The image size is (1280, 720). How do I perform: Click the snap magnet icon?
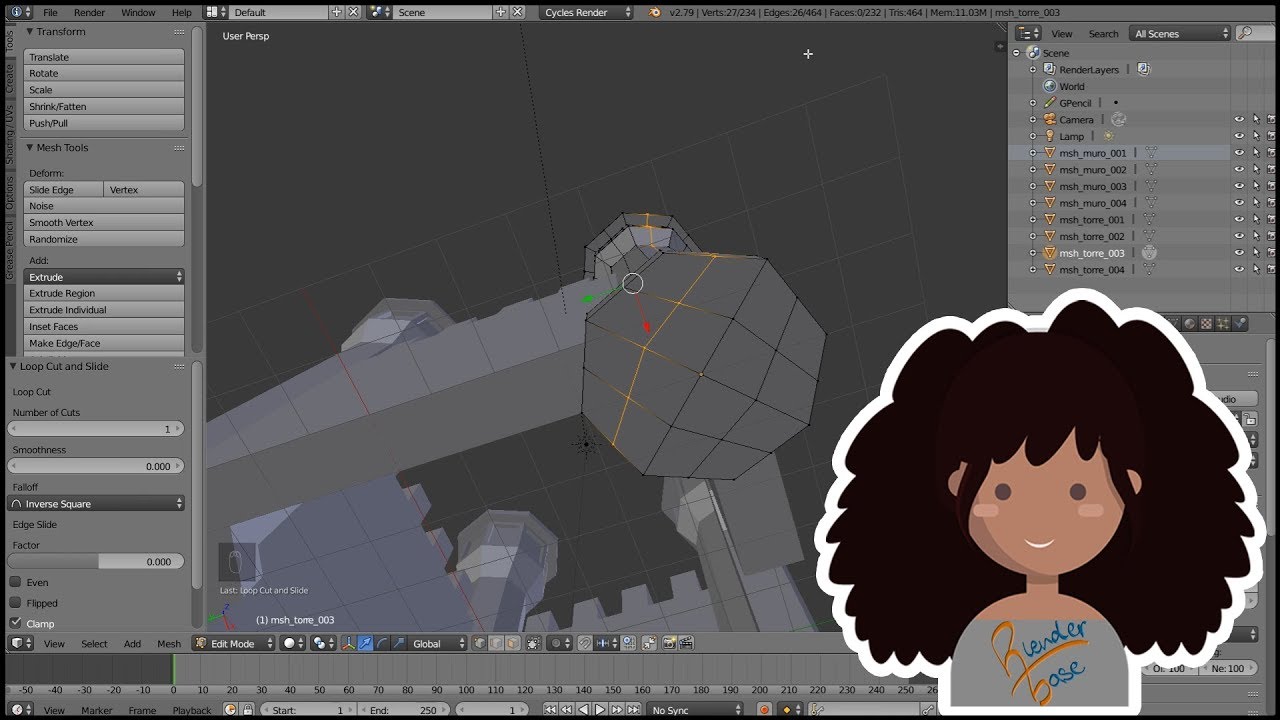(x=583, y=643)
